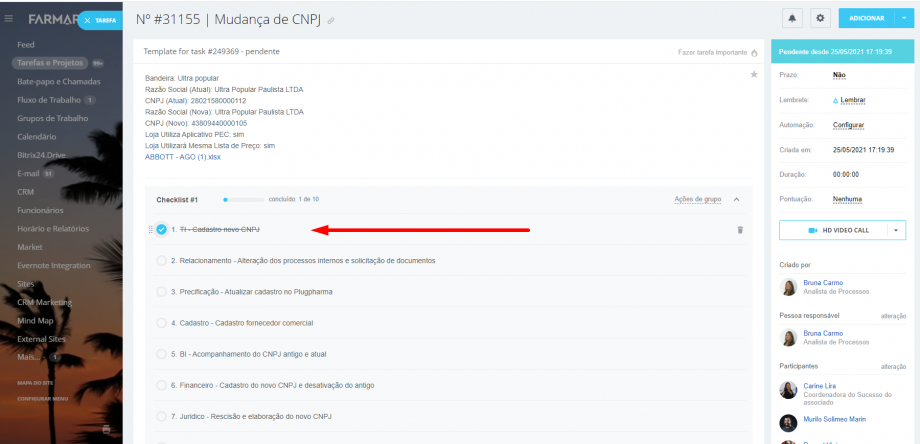Uncheck the 'TI - Cadastro novo CNPJ' item
The image size is (920, 444).
click(x=162, y=230)
